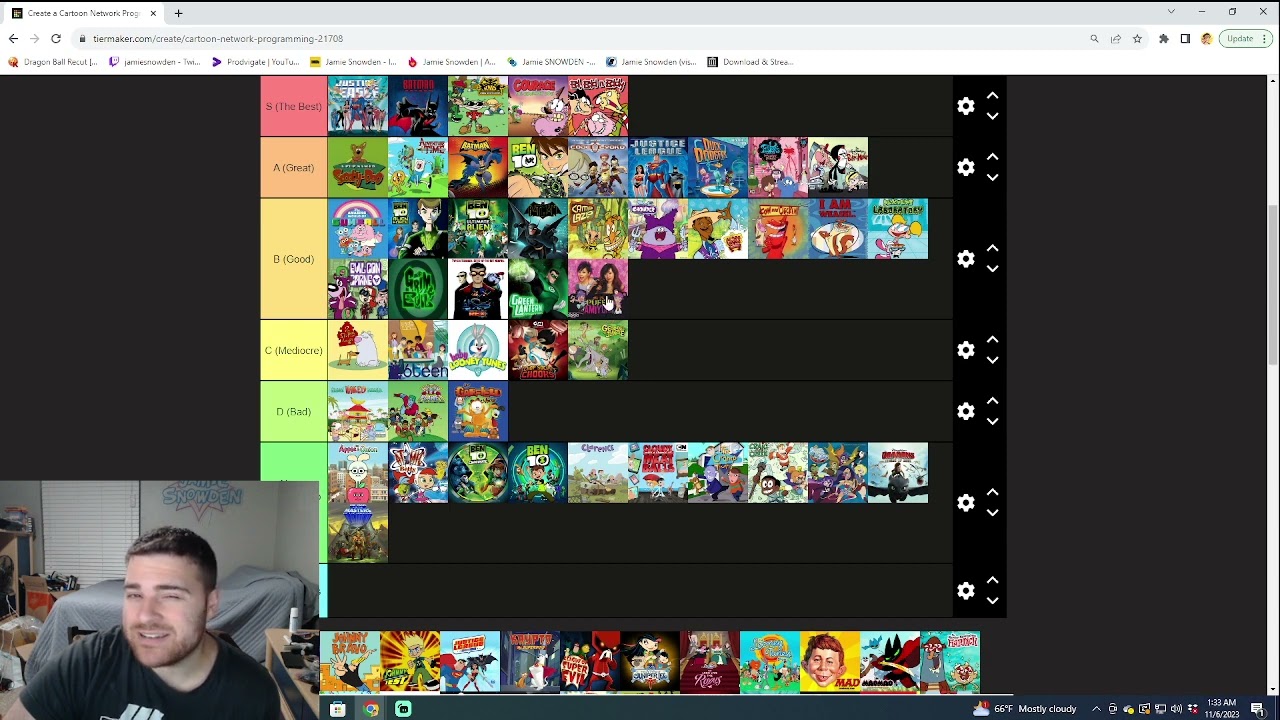Click the B (Good) tier label
The image size is (1280, 720).
[293, 259]
